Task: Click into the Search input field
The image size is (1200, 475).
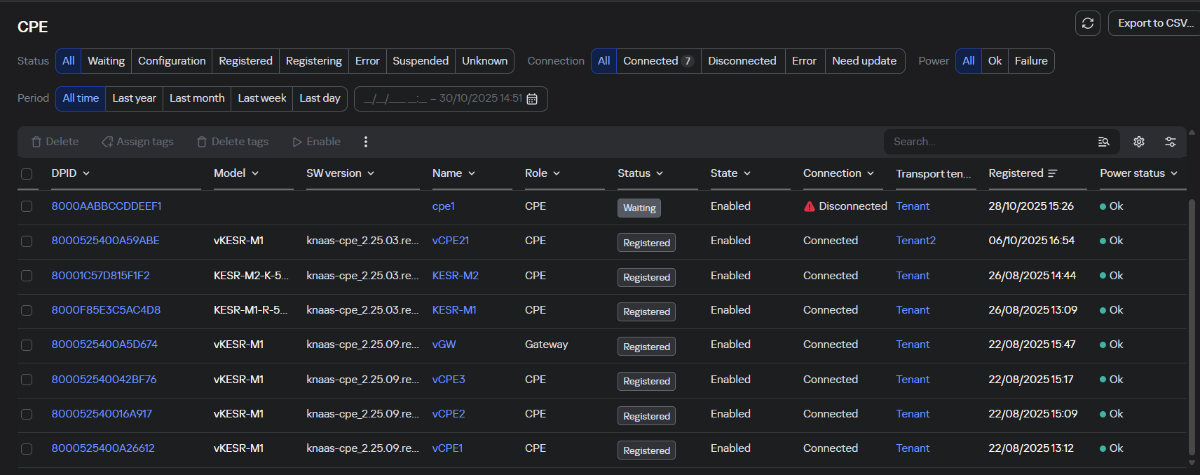Action: (985, 142)
